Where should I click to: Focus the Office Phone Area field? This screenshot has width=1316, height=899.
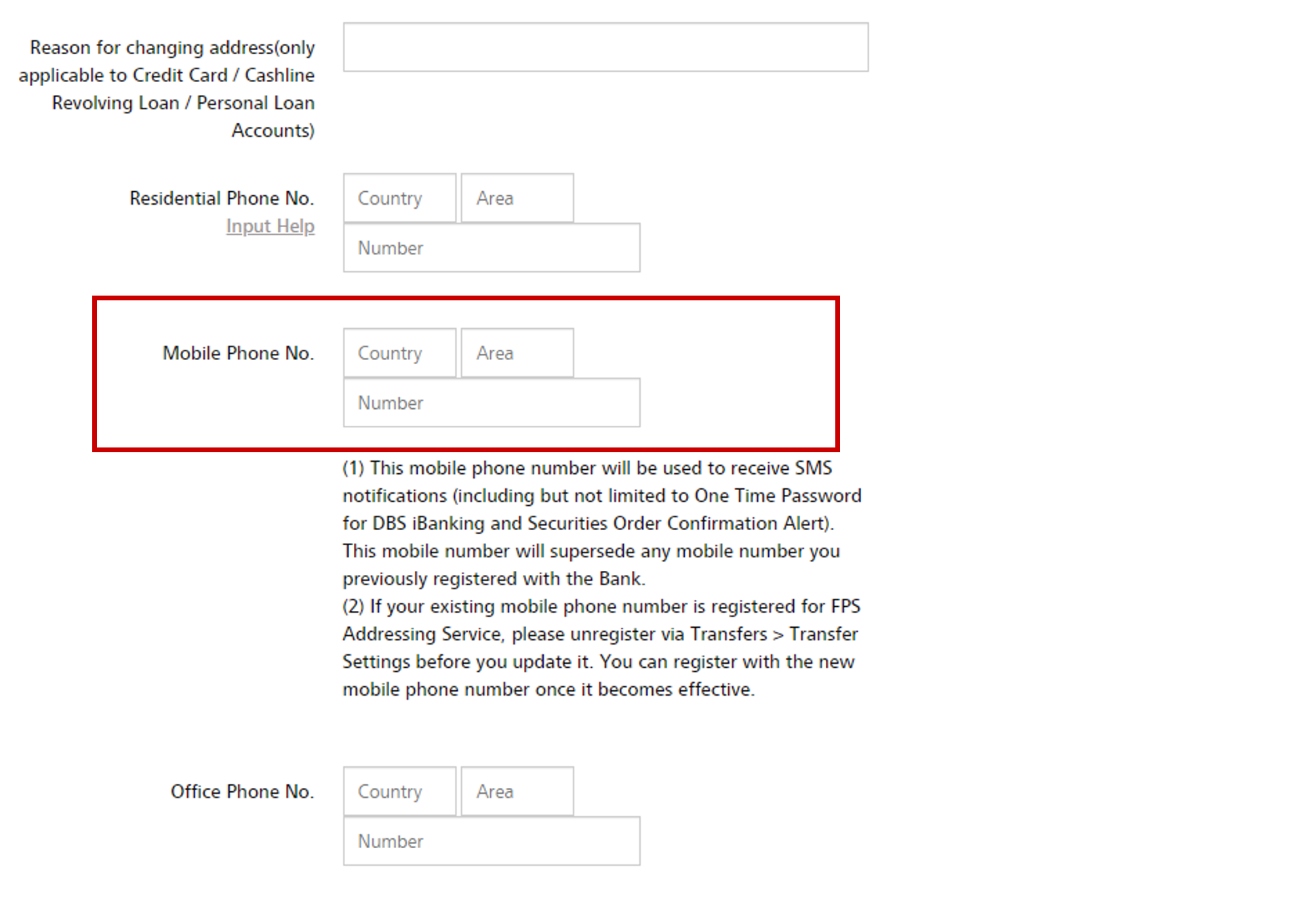pyautogui.click(x=517, y=791)
